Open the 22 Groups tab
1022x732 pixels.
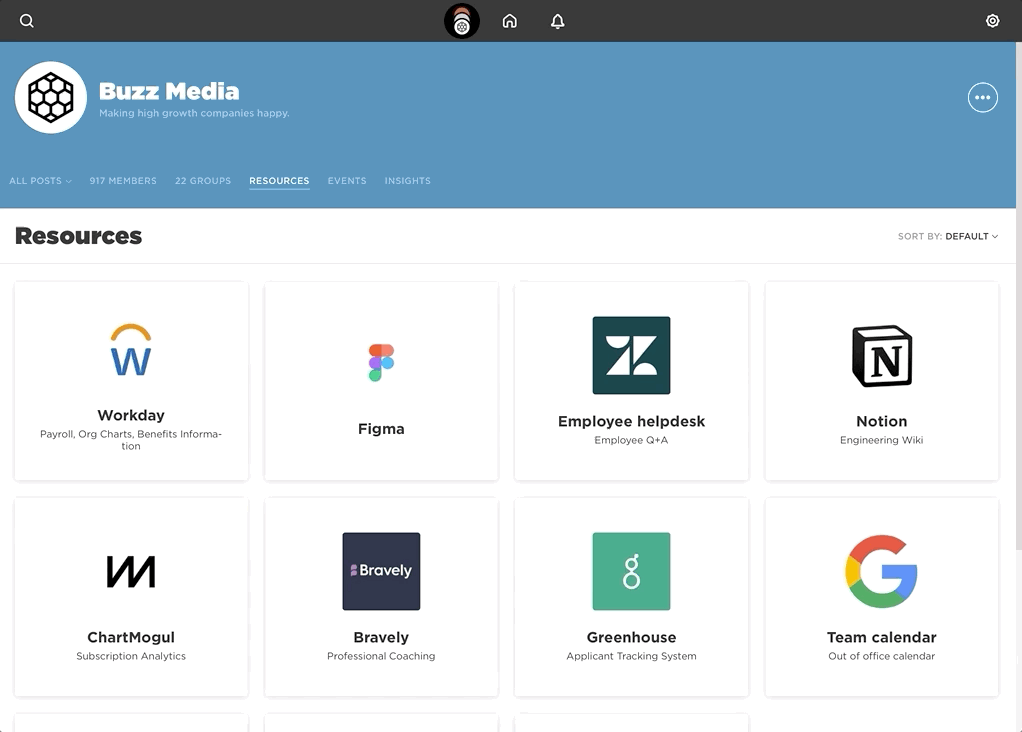click(203, 181)
